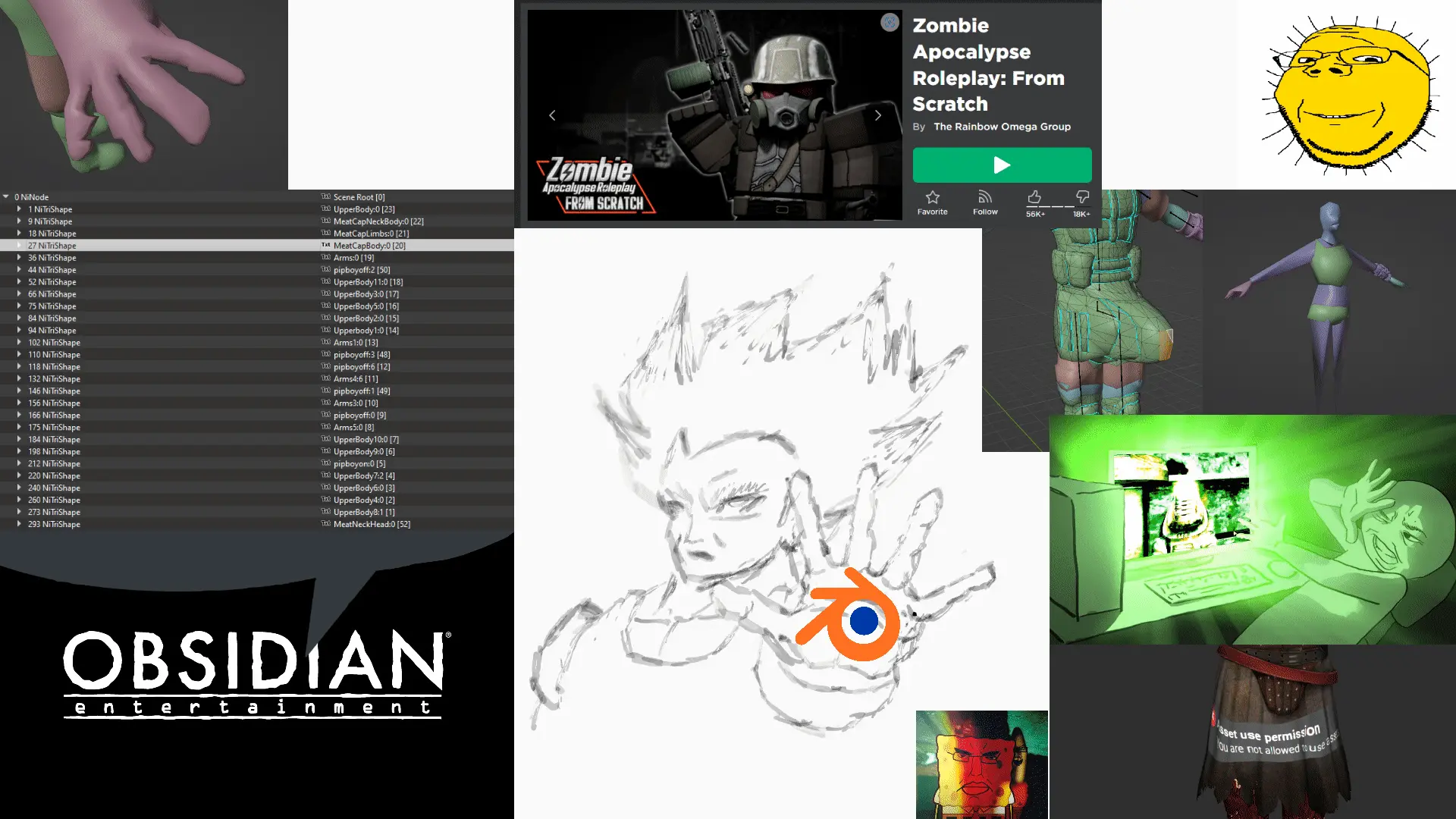Click the text icon beside MeatCapBody:0
1456x819 pixels.
tap(325, 245)
